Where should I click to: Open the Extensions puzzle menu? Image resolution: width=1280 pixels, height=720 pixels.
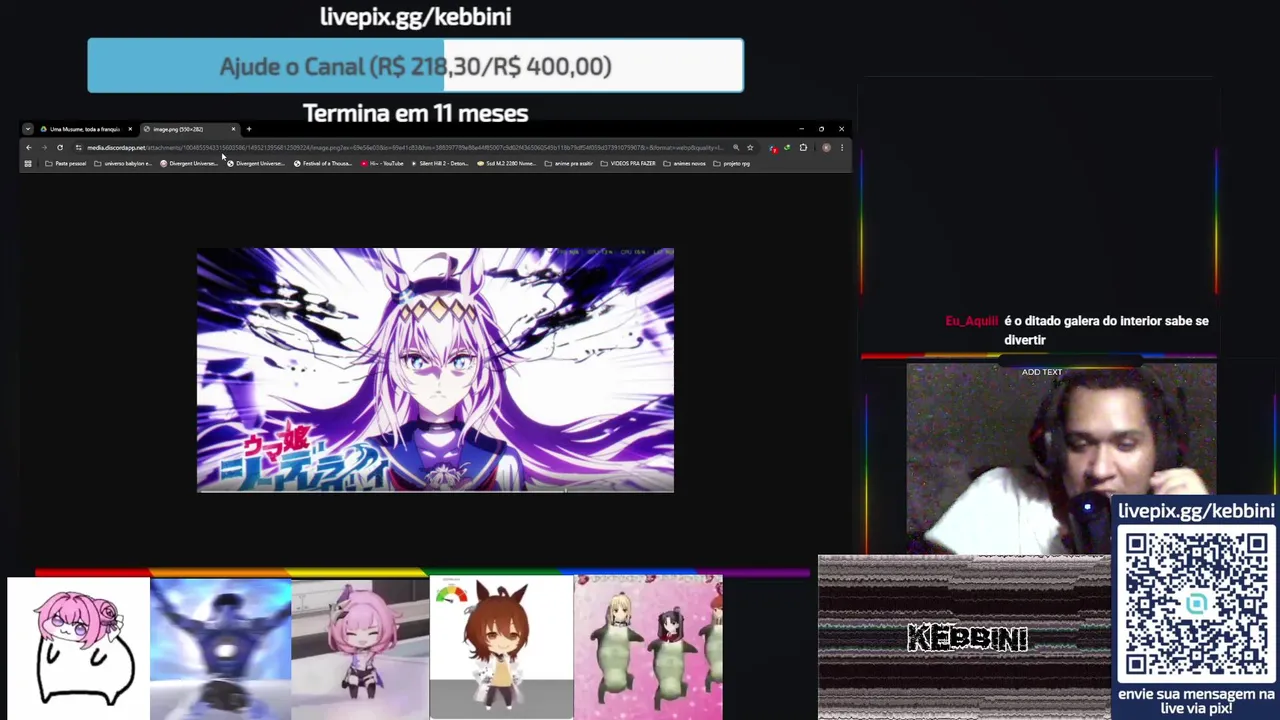click(803, 148)
